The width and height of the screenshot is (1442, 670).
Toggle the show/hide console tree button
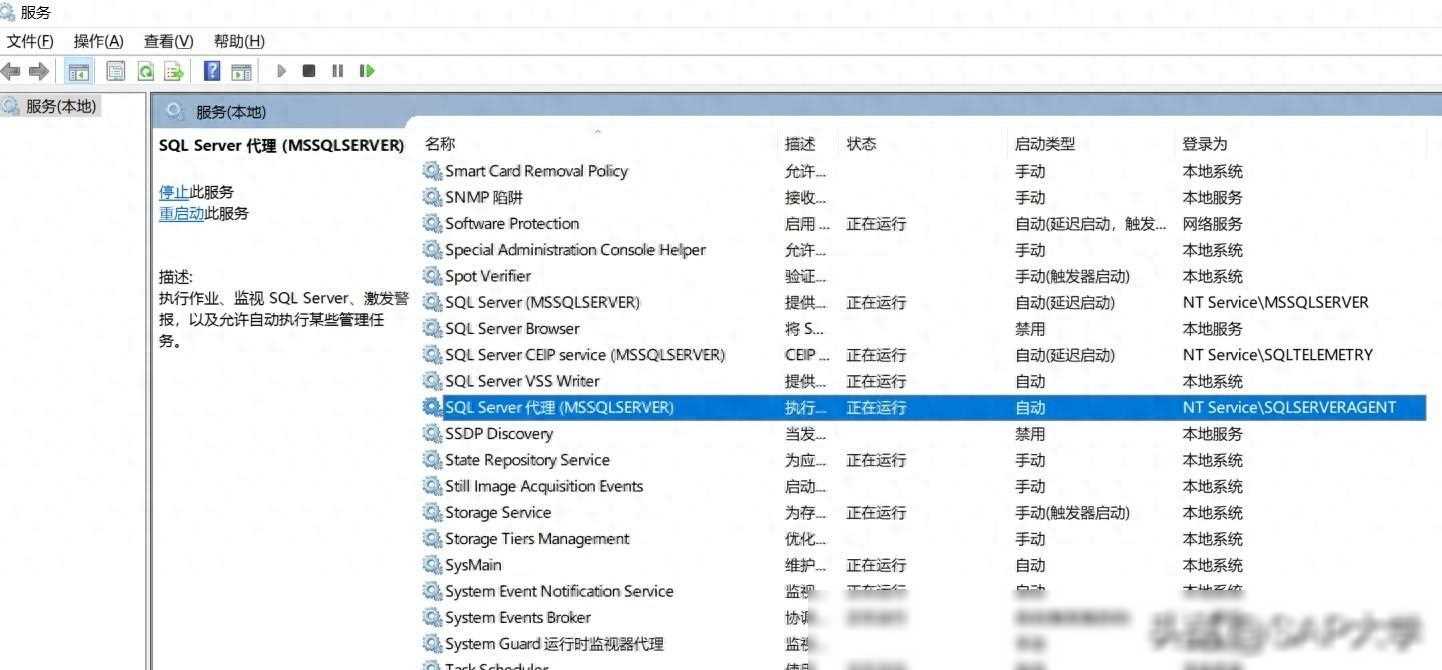(x=78, y=71)
